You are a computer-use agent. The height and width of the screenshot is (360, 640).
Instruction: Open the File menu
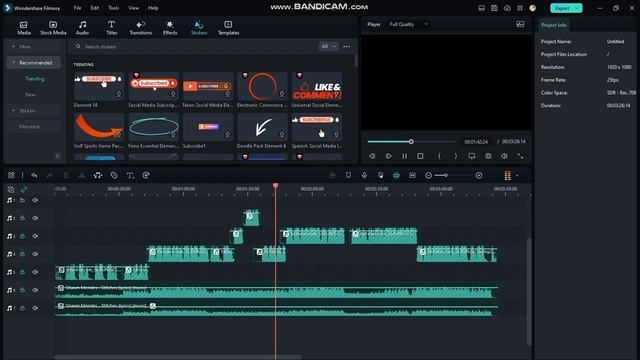click(x=77, y=8)
